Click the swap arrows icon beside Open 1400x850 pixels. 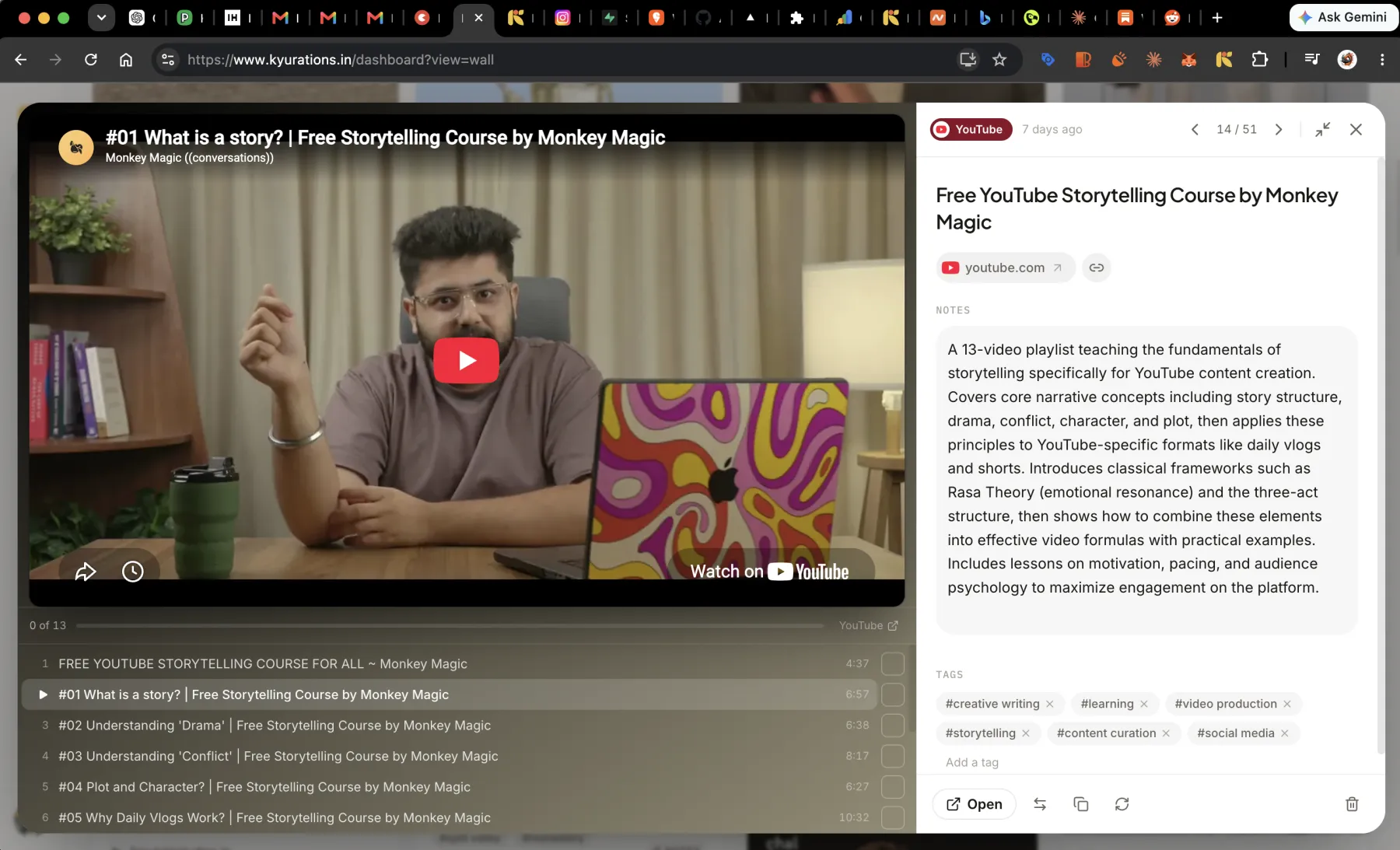coord(1040,804)
